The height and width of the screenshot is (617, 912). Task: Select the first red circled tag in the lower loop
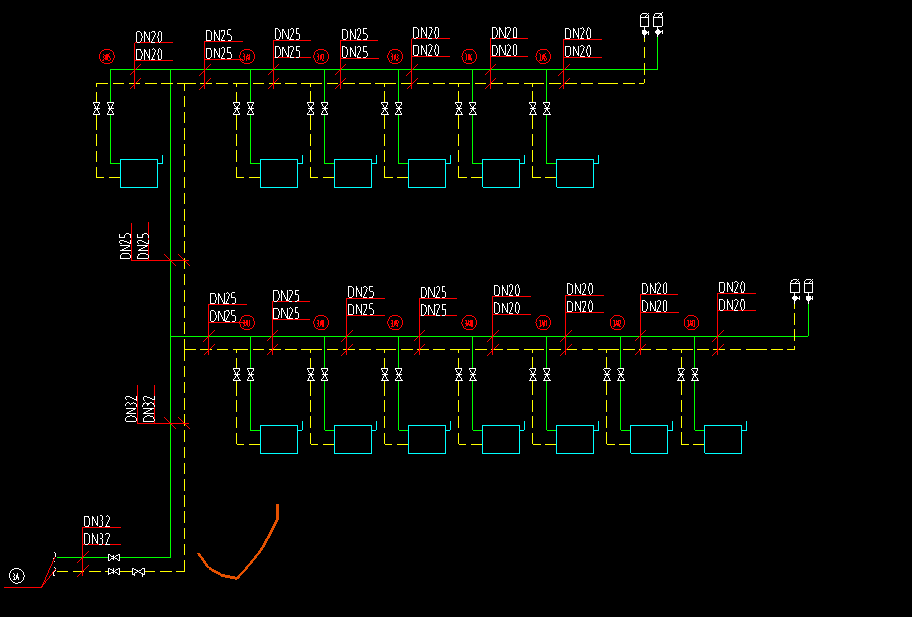click(247, 323)
